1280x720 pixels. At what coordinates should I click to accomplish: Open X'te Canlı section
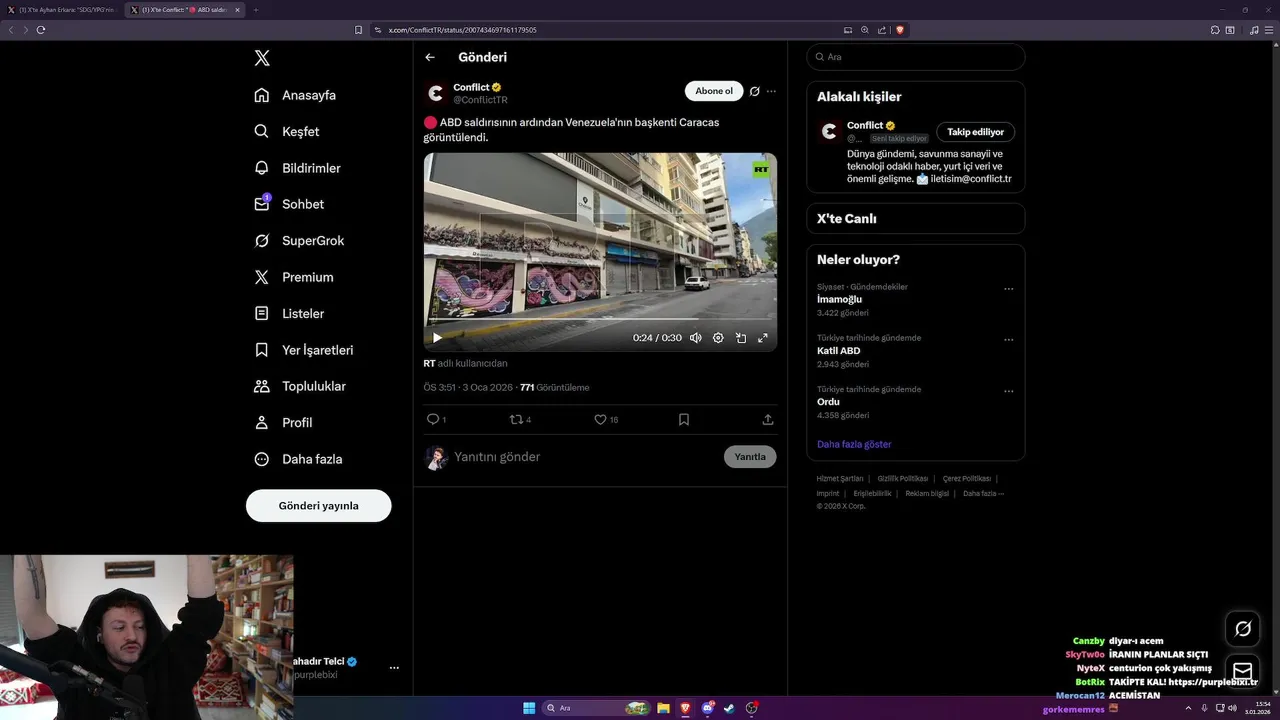[915, 218]
